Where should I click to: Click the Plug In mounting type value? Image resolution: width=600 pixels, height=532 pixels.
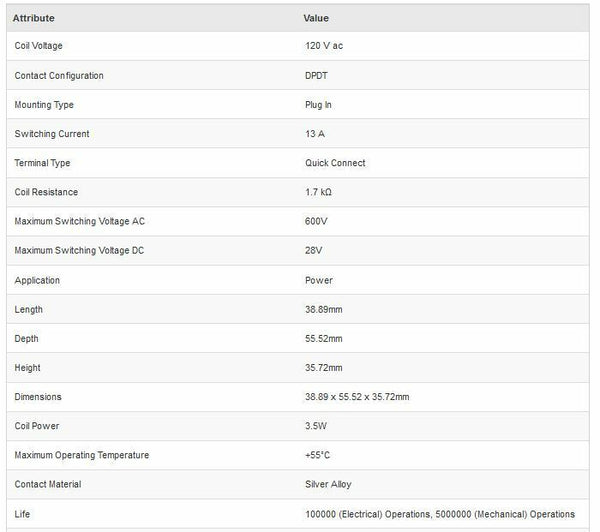(x=320, y=105)
